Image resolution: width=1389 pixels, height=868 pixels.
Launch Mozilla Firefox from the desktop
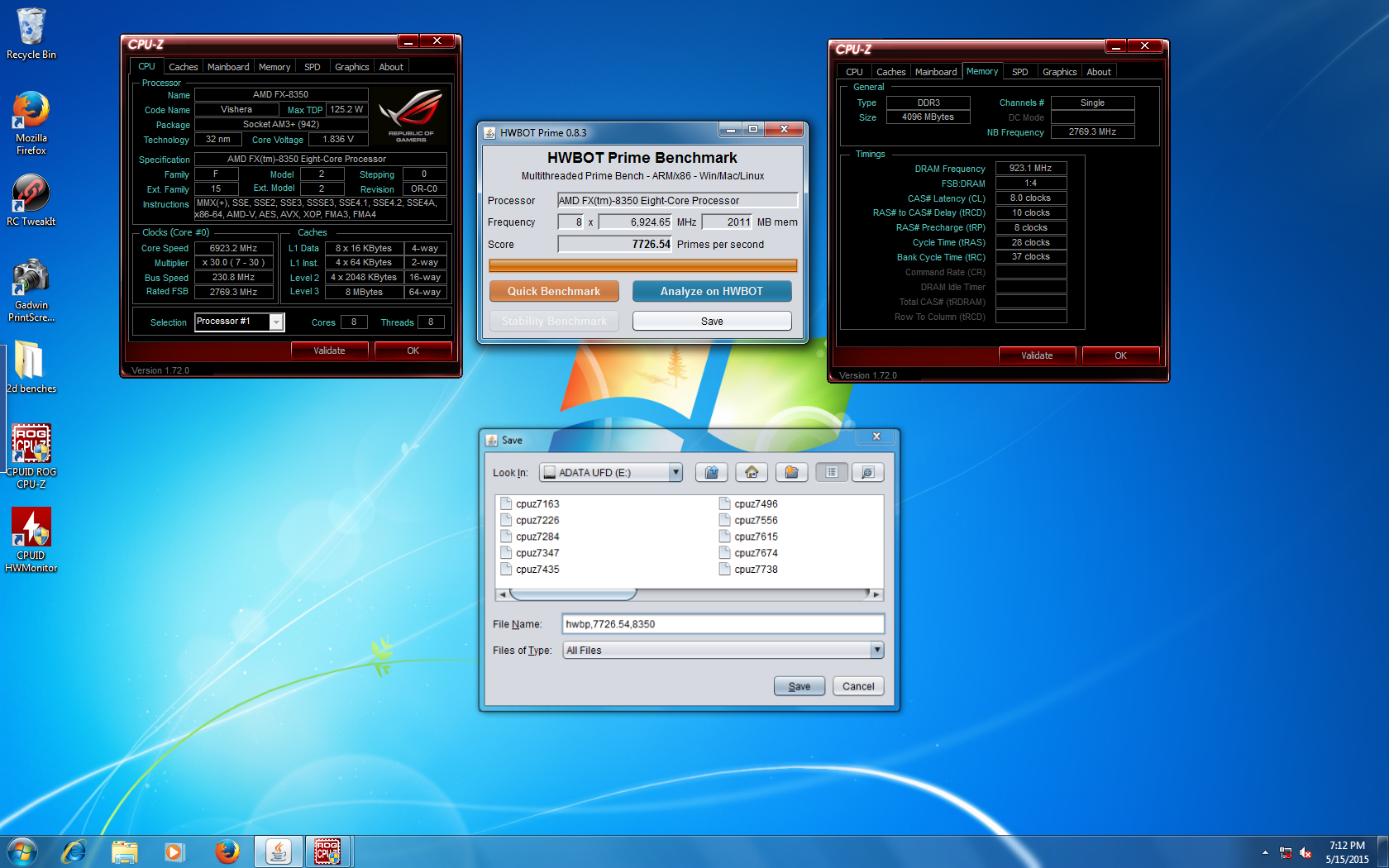coord(31,123)
